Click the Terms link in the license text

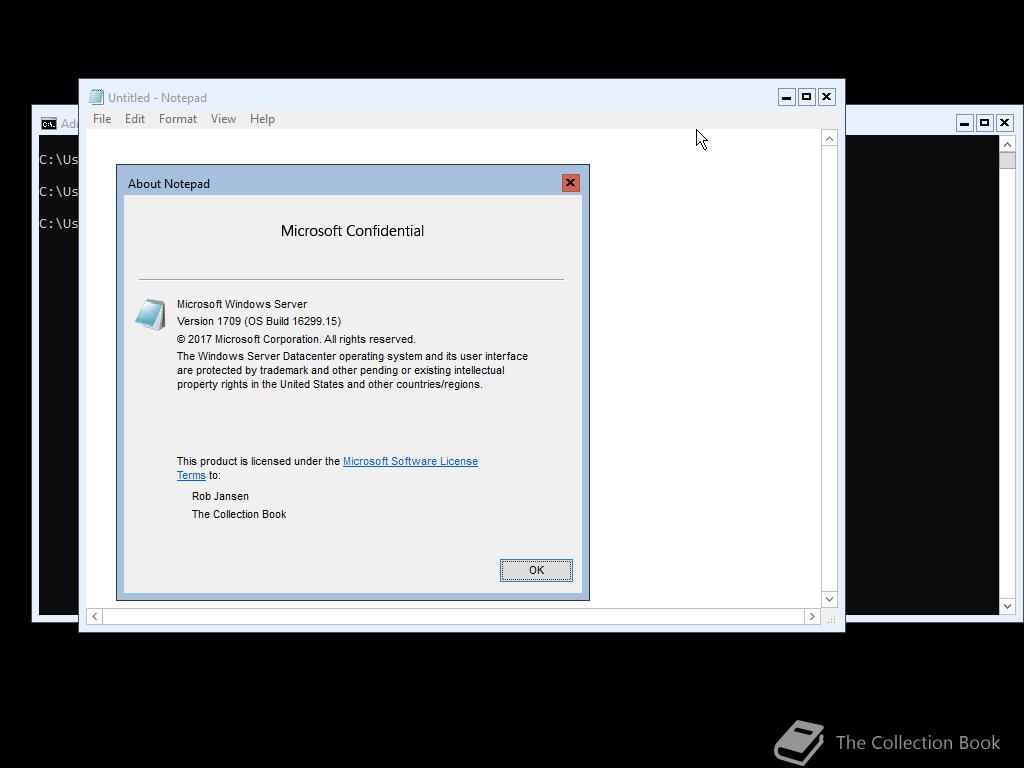(191, 475)
